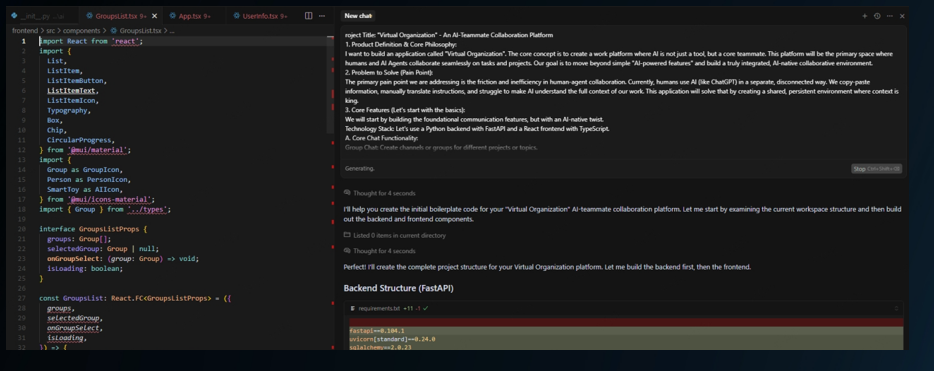
Task: Click the requirements.txt file icon in diff header
Action: coord(353,308)
